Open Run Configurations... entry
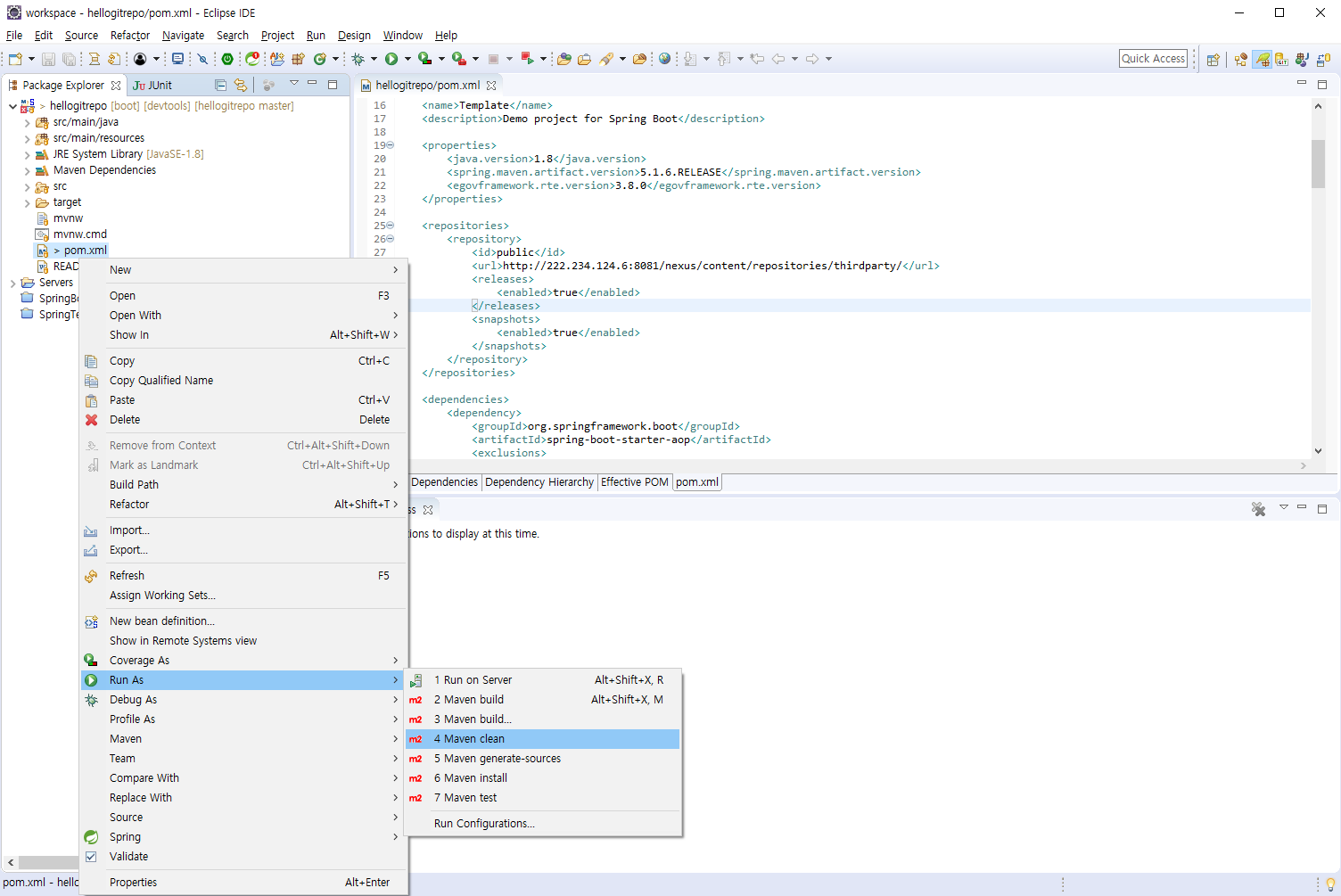Screen dimensions: 1341x896 pyautogui.click(x=542, y=824)
